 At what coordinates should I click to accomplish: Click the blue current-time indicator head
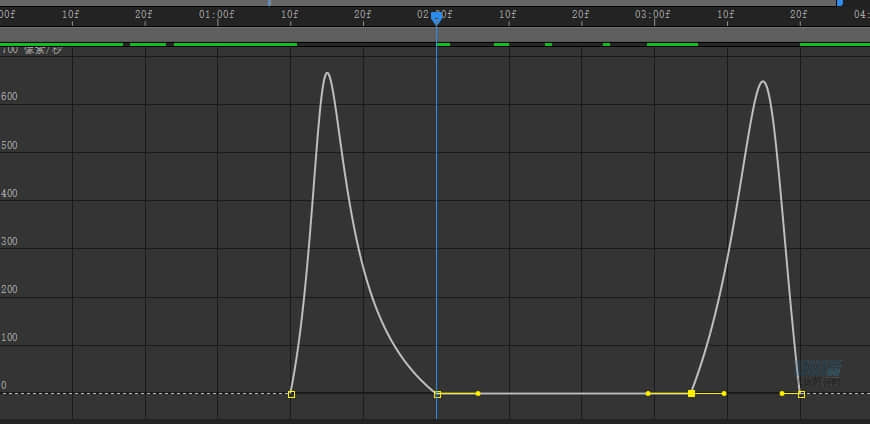[436, 18]
